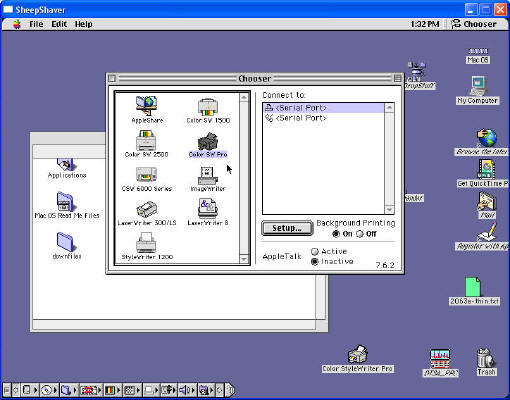The width and height of the screenshot is (510, 400).
Task: Click driver list scroll-down arrow
Action: 244,259
